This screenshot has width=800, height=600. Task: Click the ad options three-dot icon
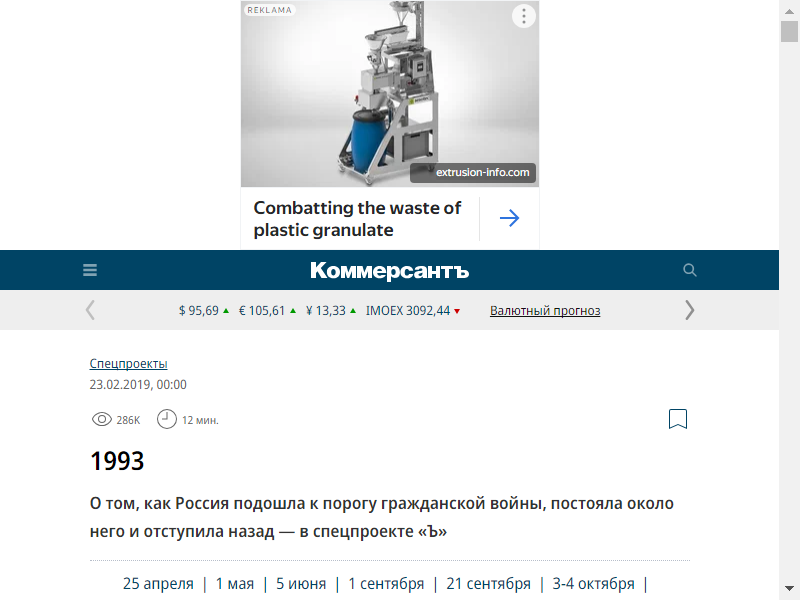click(523, 16)
